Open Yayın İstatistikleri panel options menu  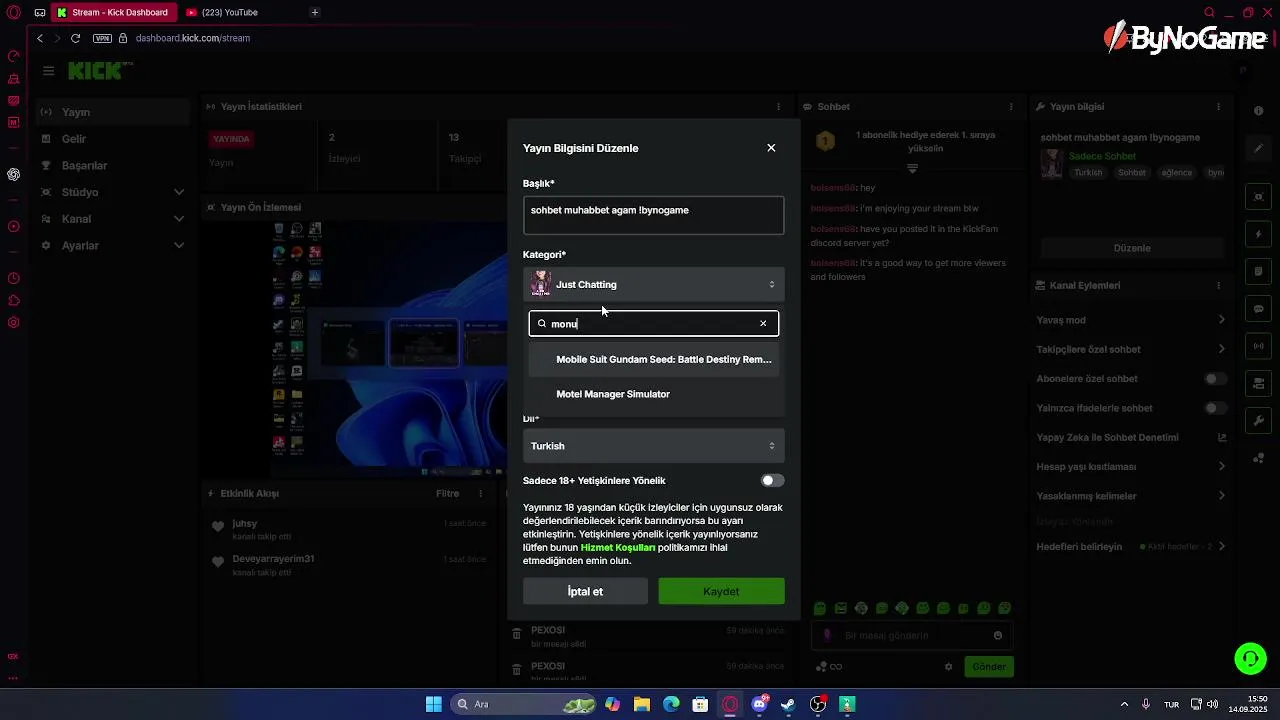pos(779,107)
